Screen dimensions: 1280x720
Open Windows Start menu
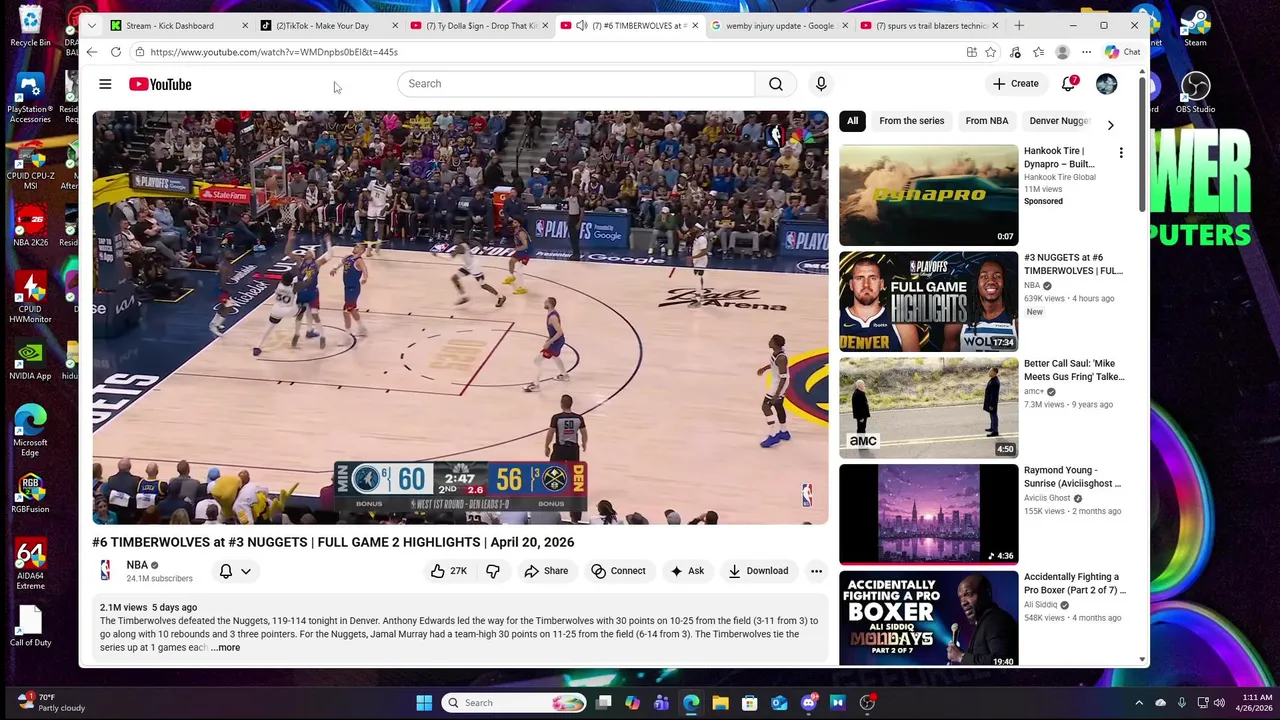click(424, 703)
